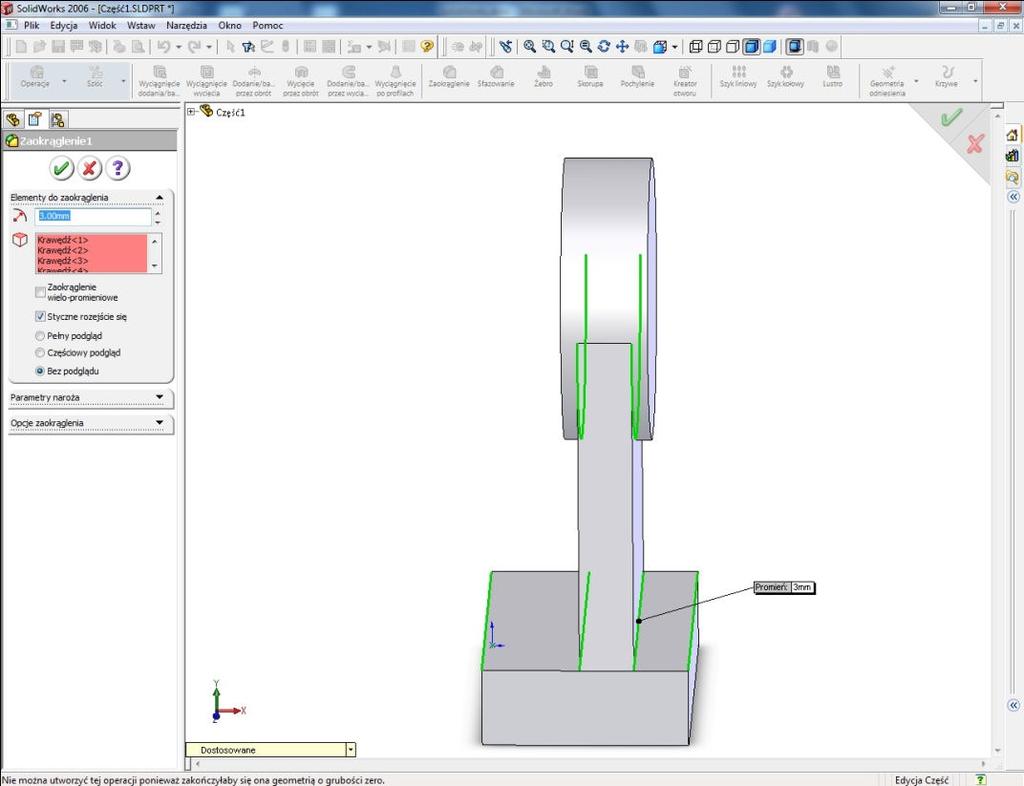Viewport: 1024px width, 786px height.
Task: Accept feature using the graphics corner checkmark
Action: (x=952, y=118)
